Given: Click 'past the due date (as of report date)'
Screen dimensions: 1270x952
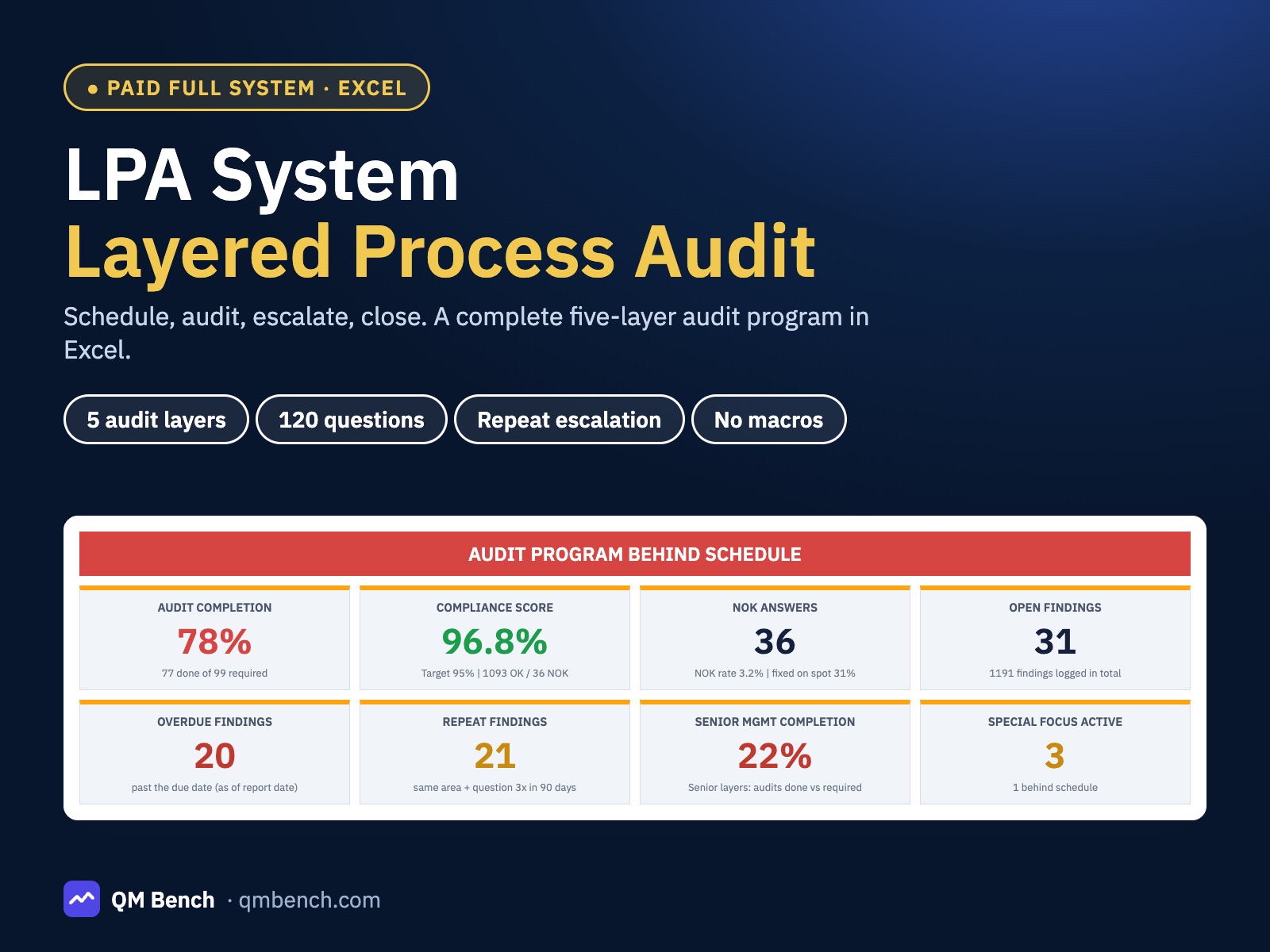Looking at the screenshot, I should click(214, 788).
